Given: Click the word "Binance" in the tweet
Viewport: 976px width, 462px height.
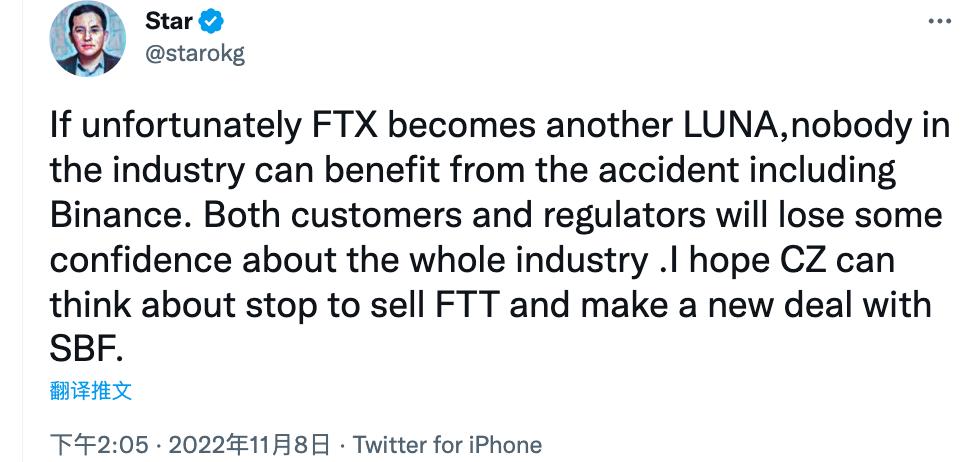Looking at the screenshot, I should [115, 215].
